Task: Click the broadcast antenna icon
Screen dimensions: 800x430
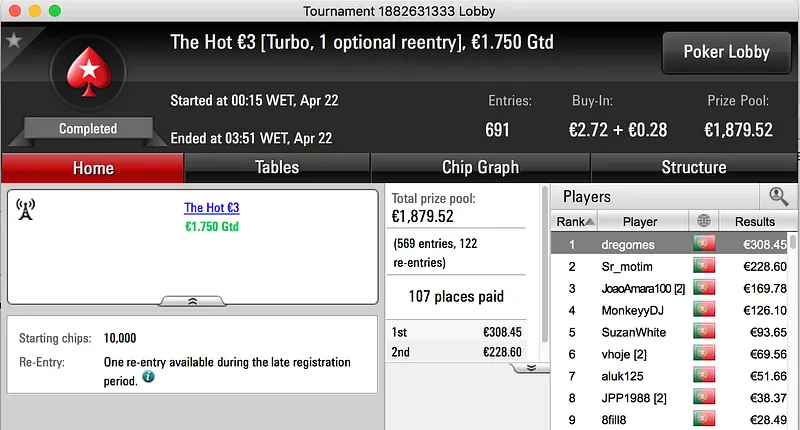Action: pos(27,209)
